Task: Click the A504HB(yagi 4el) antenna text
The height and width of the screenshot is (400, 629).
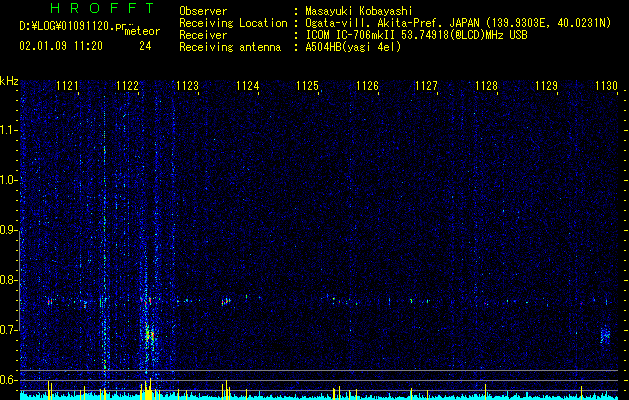Action: 353,47
